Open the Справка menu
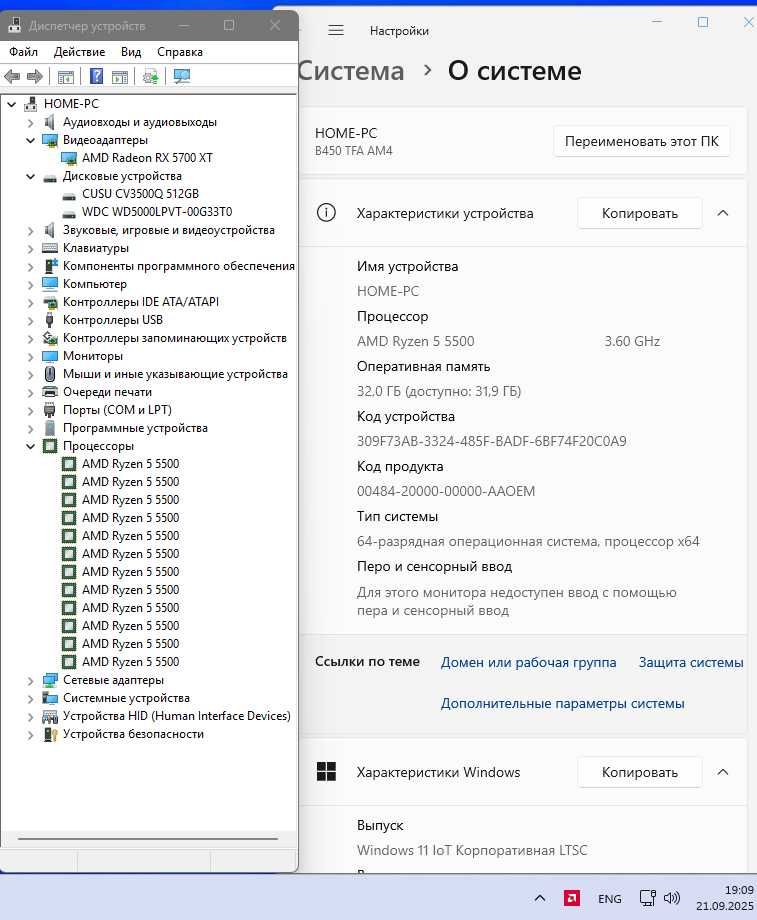 (180, 52)
